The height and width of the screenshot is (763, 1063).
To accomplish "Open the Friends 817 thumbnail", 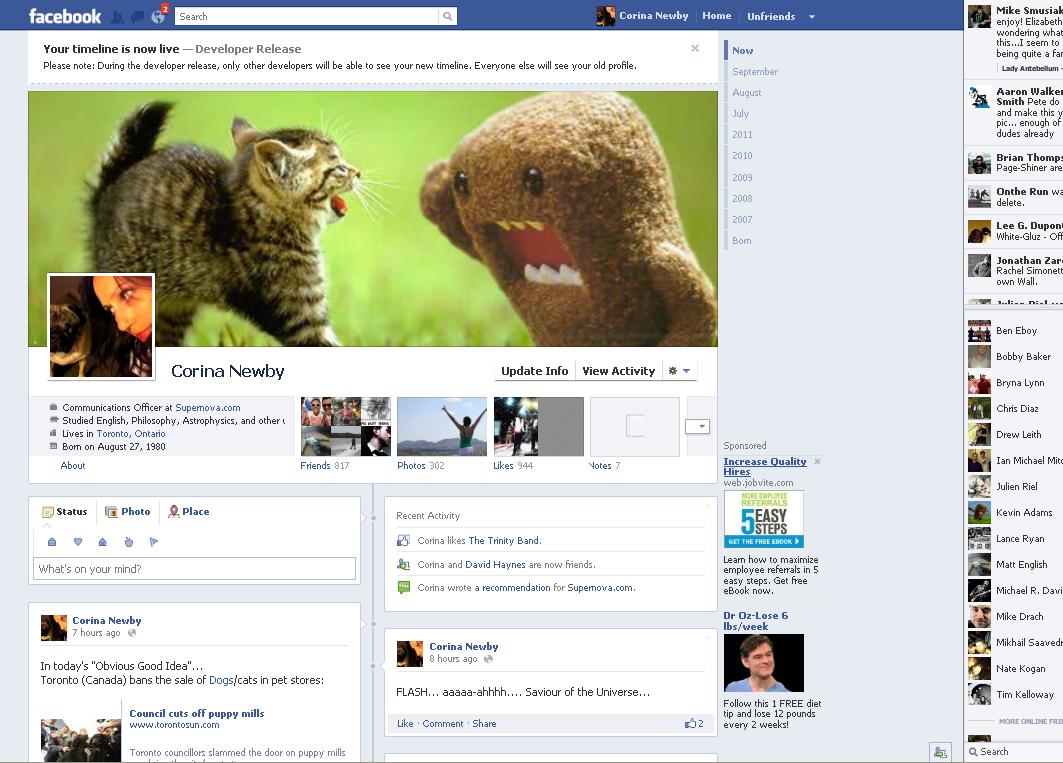I will coord(346,427).
